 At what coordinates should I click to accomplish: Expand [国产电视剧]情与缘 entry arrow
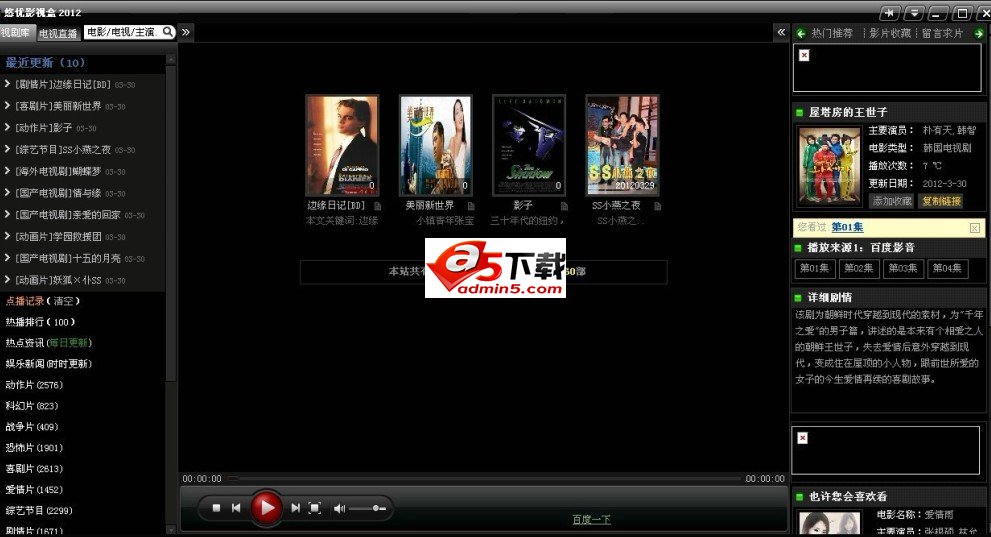(x=7, y=193)
